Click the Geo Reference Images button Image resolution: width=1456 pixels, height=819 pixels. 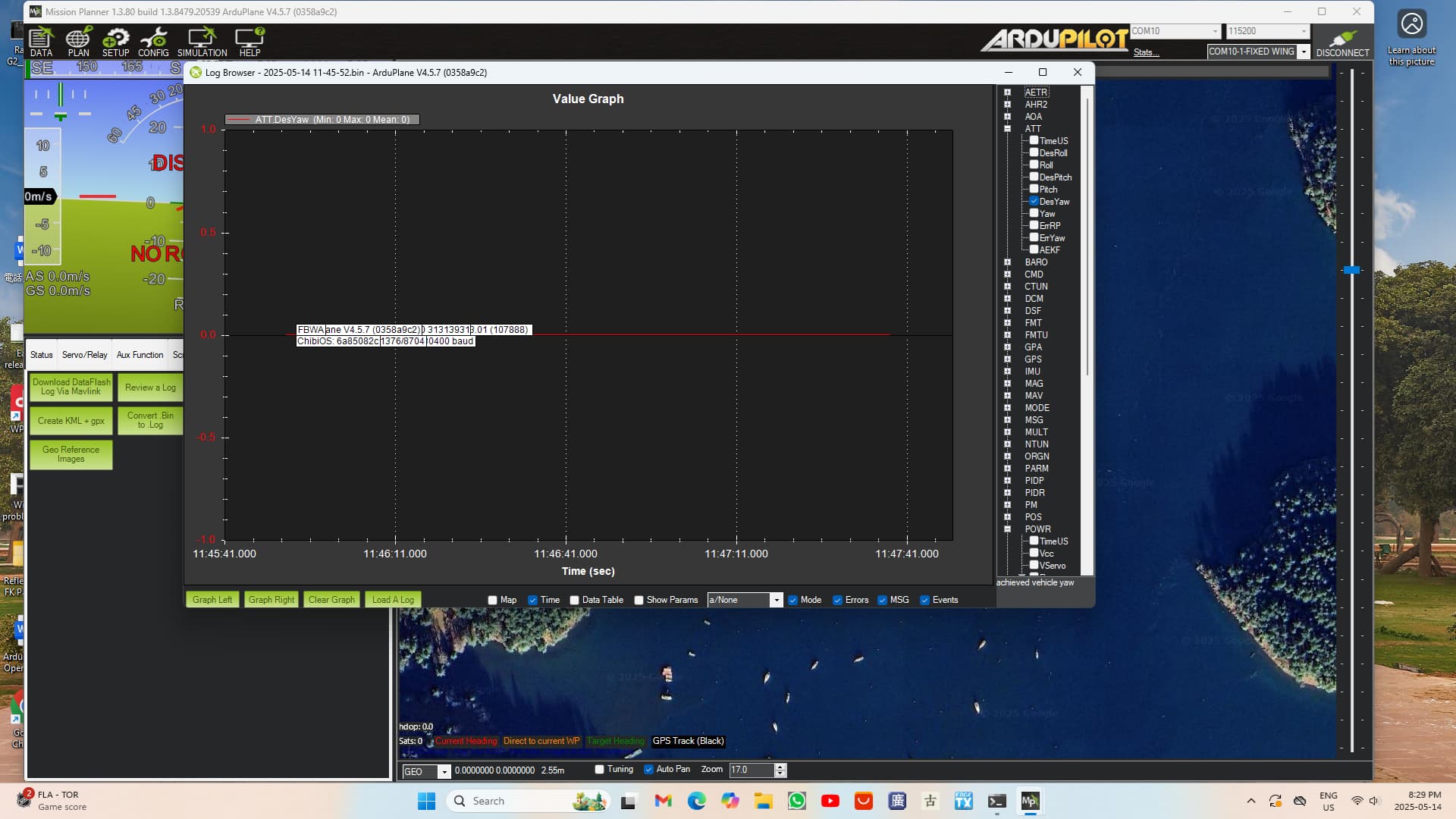[x=71, y=454]
